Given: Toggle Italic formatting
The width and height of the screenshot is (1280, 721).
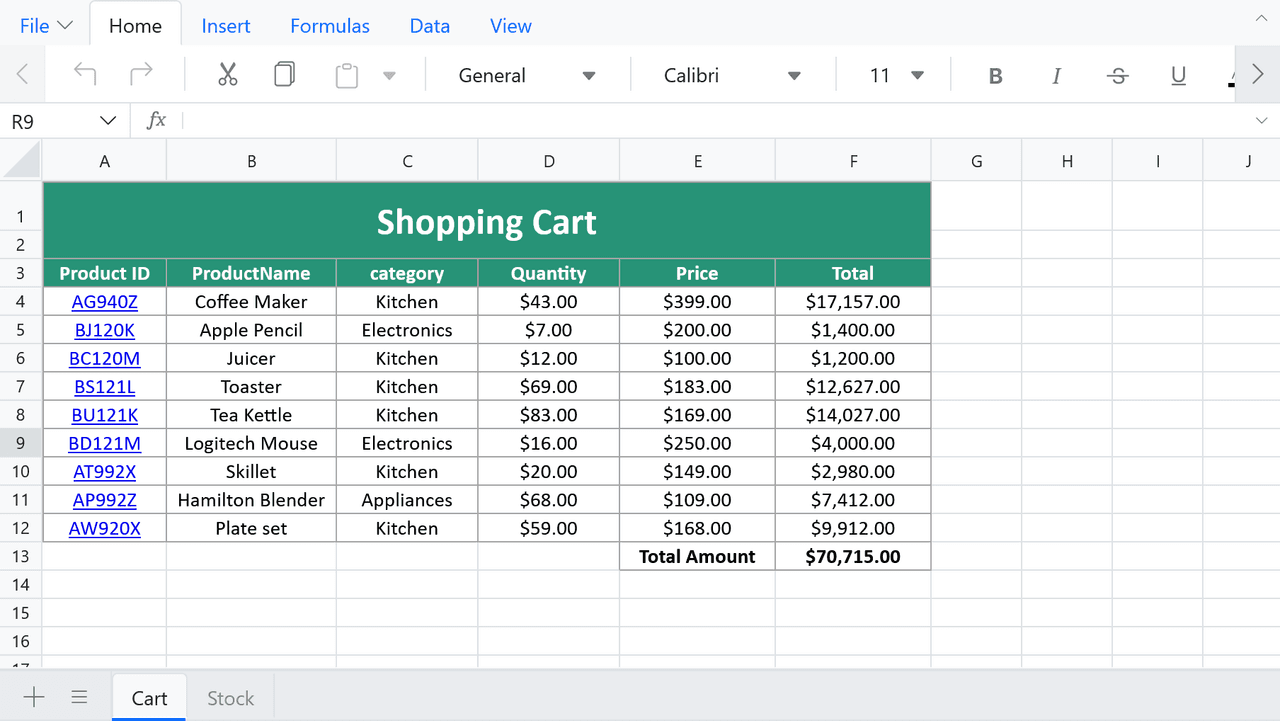Looking at the screenshot, I should (1056, 76).
